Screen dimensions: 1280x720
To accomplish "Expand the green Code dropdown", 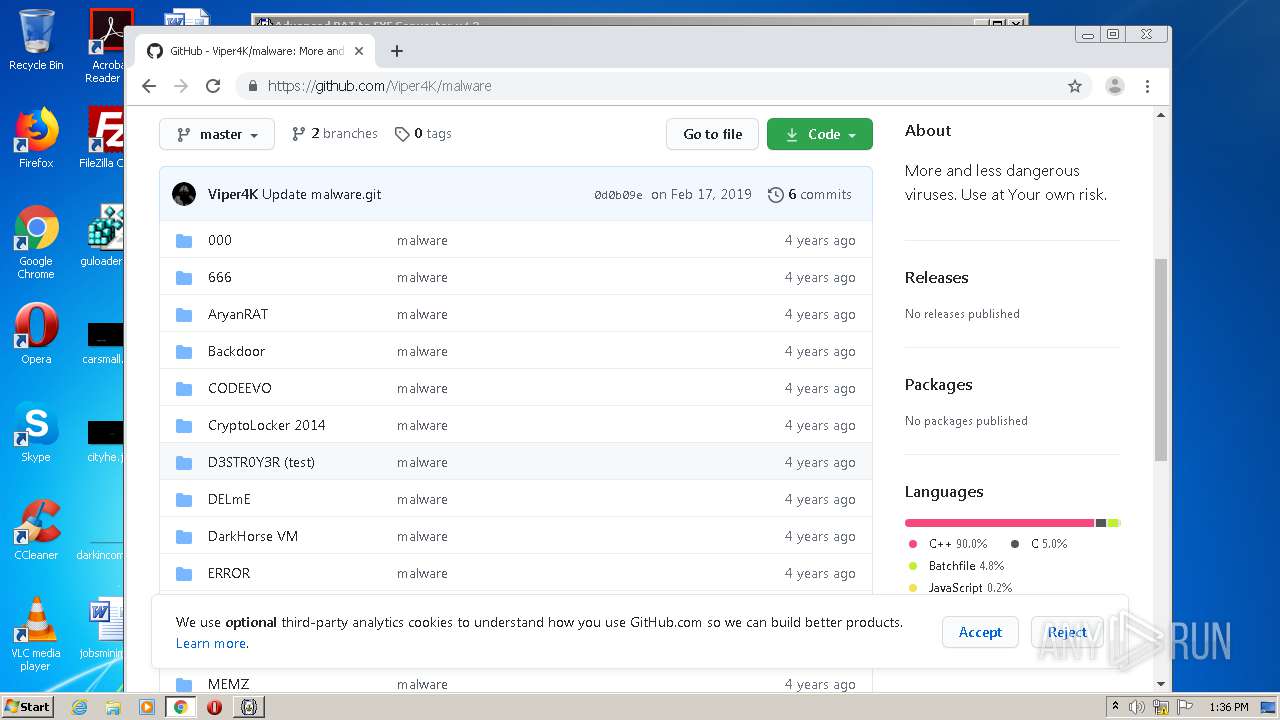I will click(820, 134).
